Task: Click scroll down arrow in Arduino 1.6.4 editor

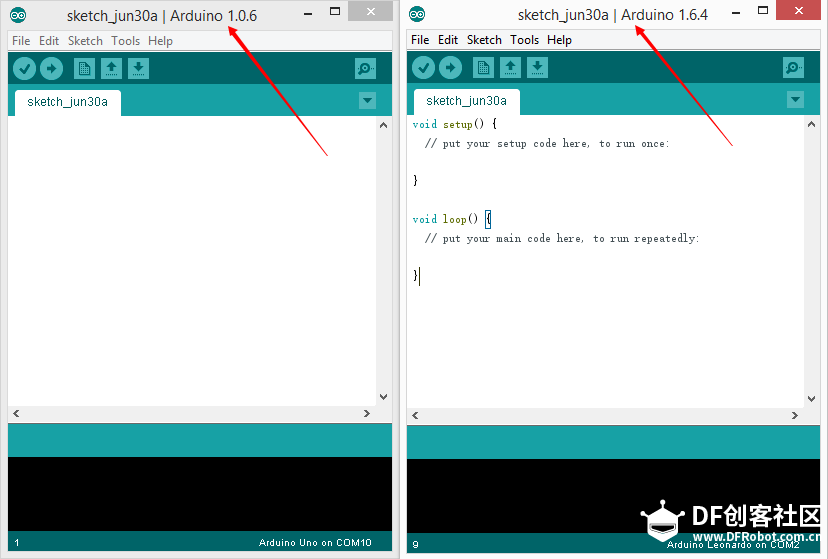Action: (812, 399)
